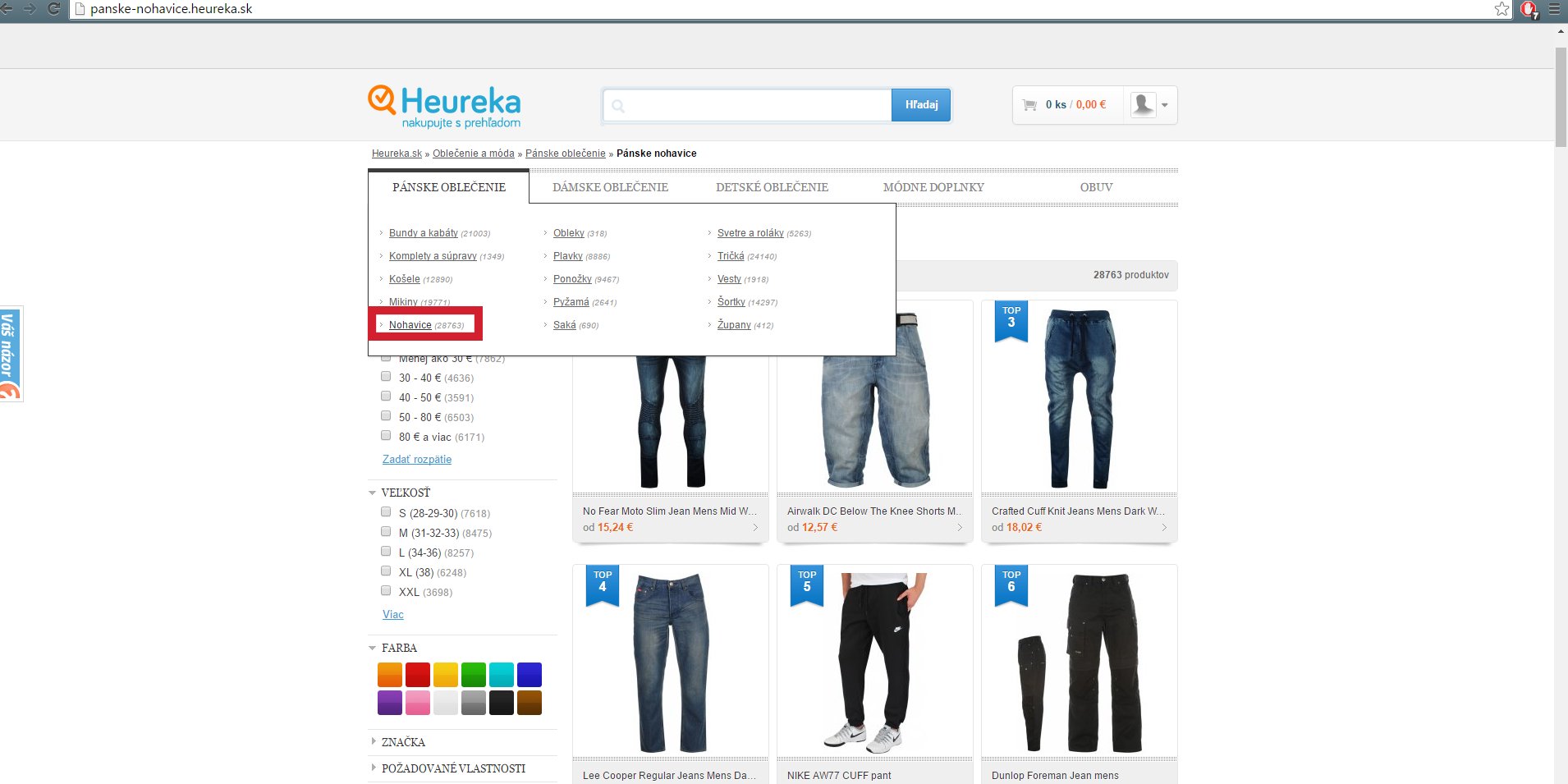Click Viac link under sizes

(393, 615)
